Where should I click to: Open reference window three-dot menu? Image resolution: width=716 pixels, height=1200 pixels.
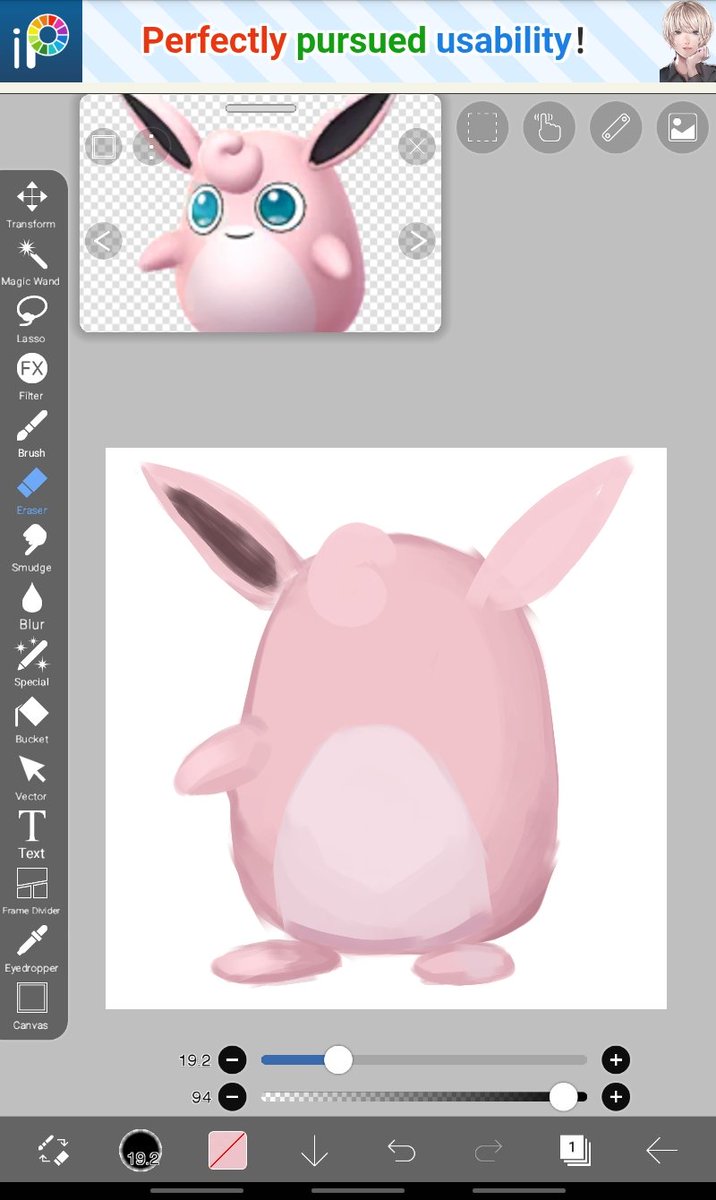tap(151, 147)
